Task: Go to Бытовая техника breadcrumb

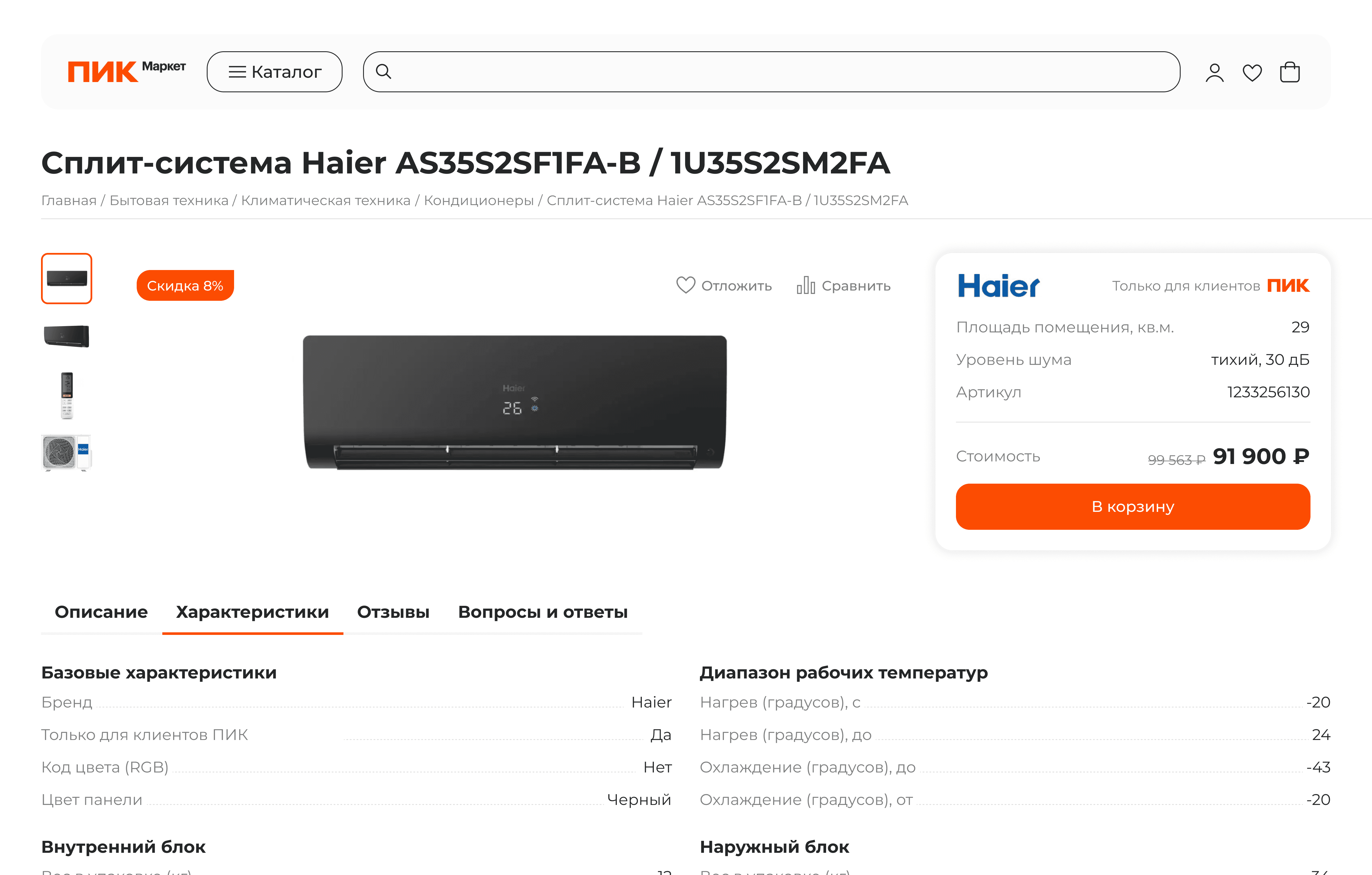Action: [x=169, y=201]
